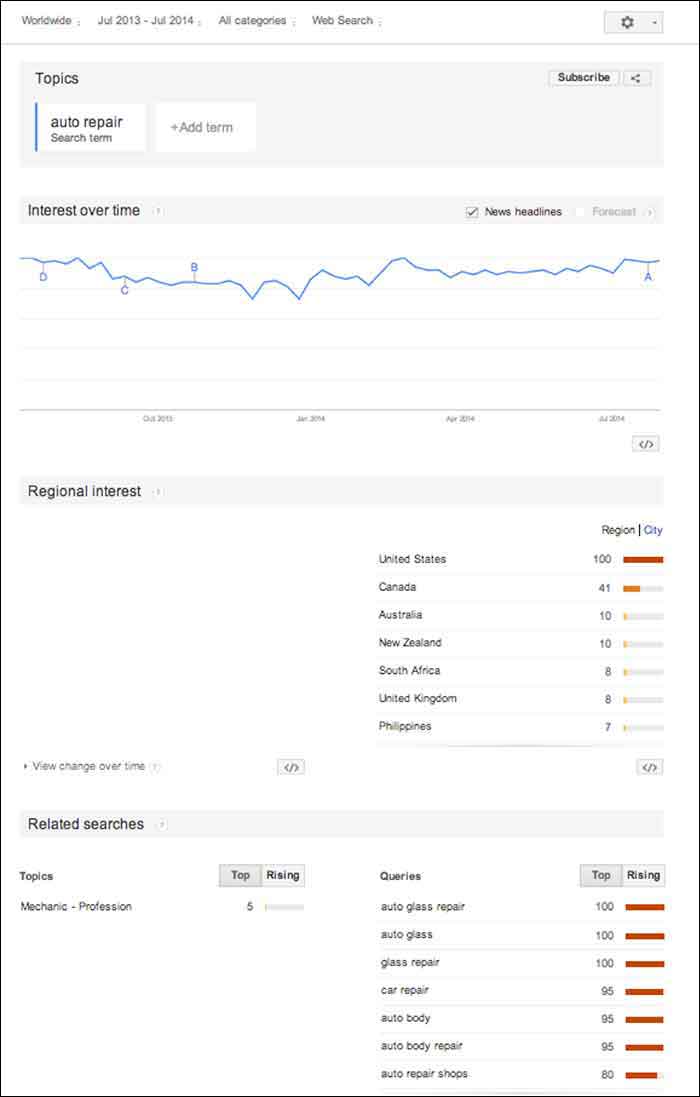Uncheck the News headlines checkbox
Image resolution: width=700 pixels, height=1097 pixels.
[x=470, y=212]
